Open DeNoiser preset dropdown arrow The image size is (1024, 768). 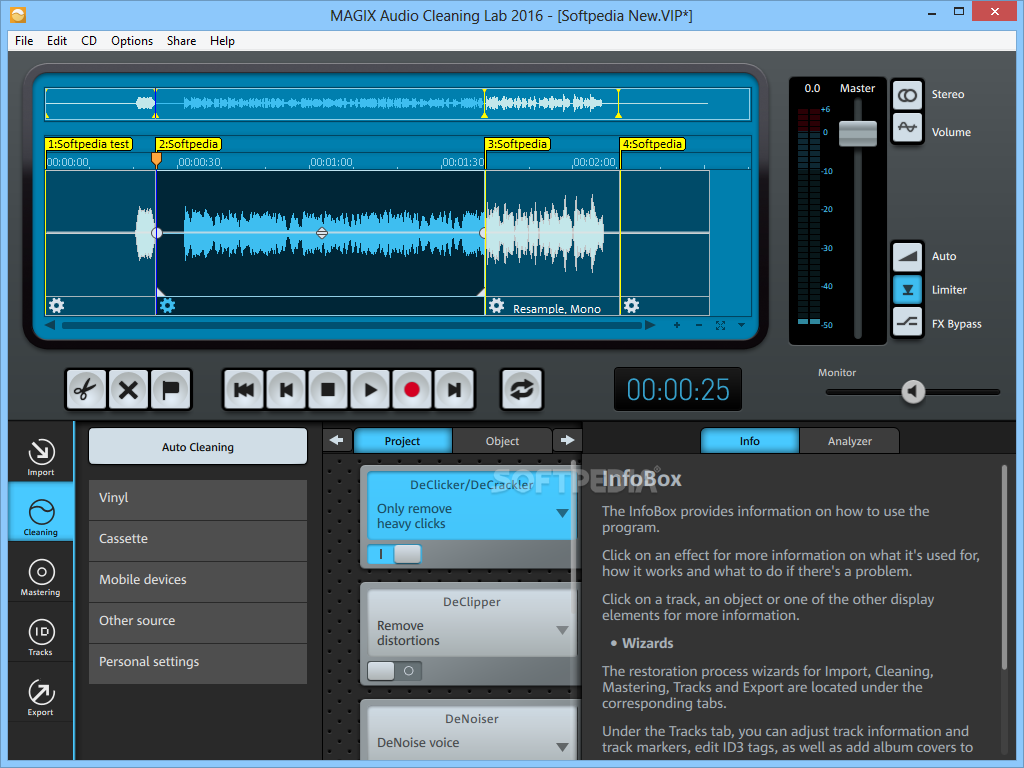(x=562, y=746)
